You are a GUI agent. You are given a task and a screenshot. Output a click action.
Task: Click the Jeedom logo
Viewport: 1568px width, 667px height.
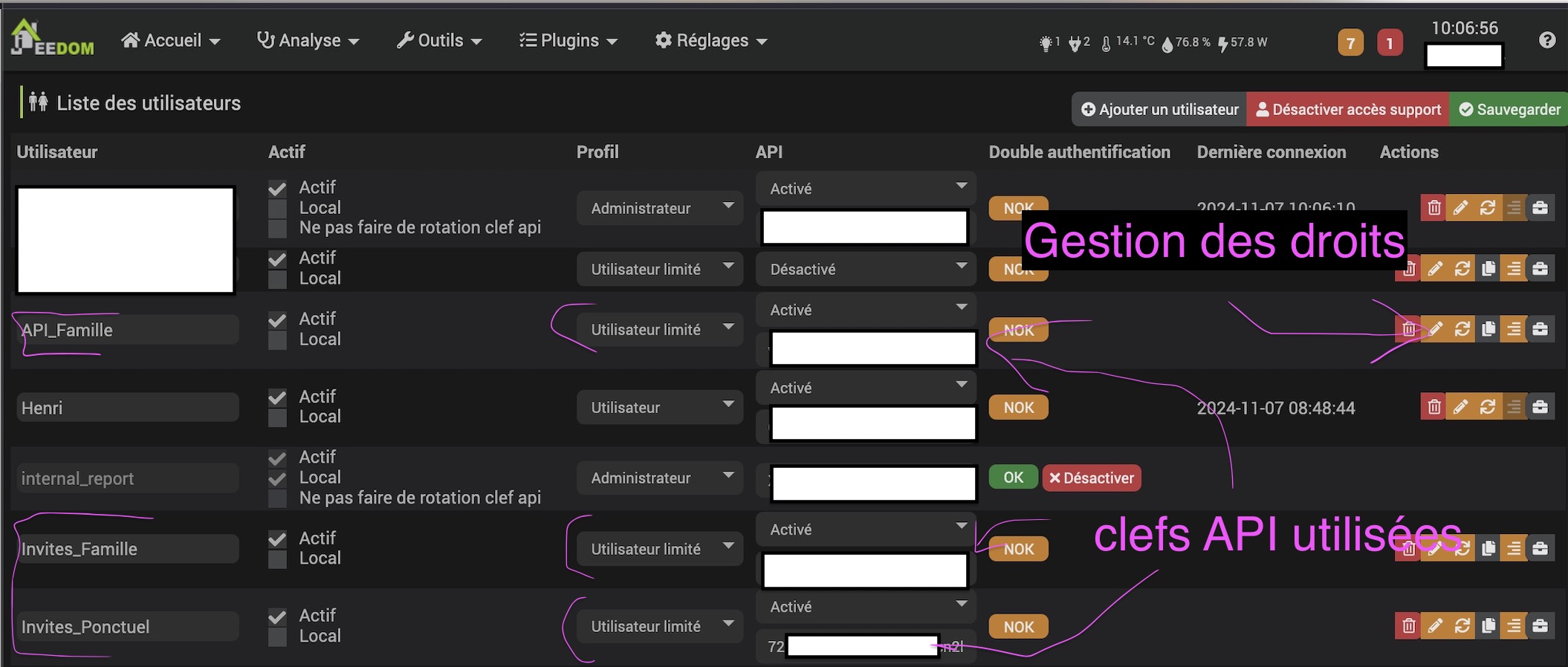tap(52, 39)
